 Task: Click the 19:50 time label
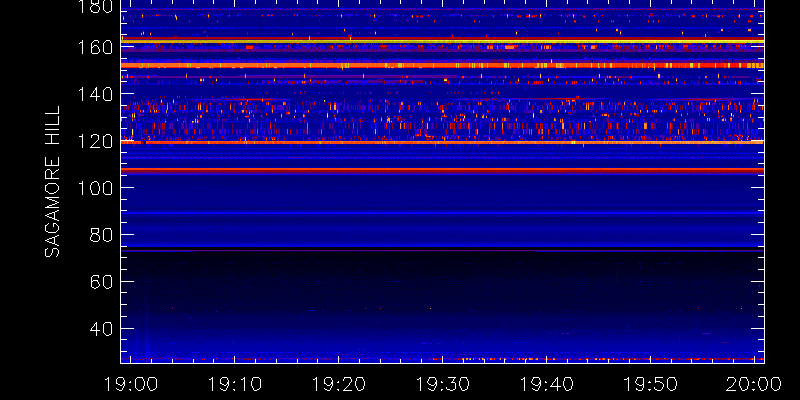pos(651,384)
